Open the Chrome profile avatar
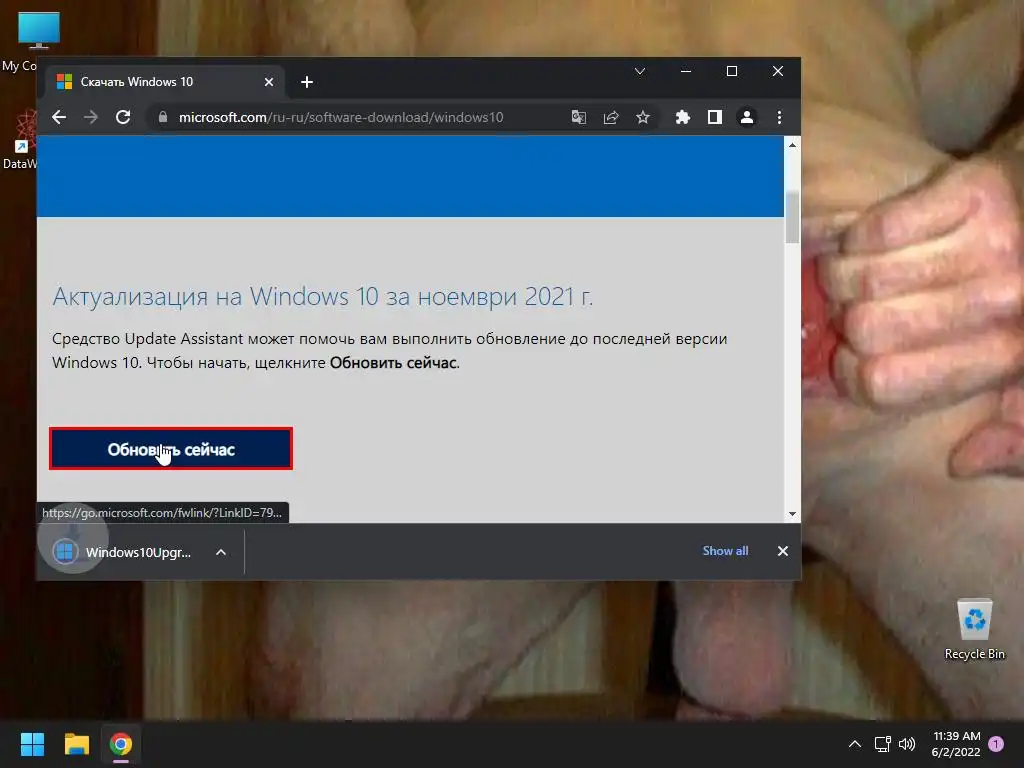1024x768 pixels. pos(746,118)
